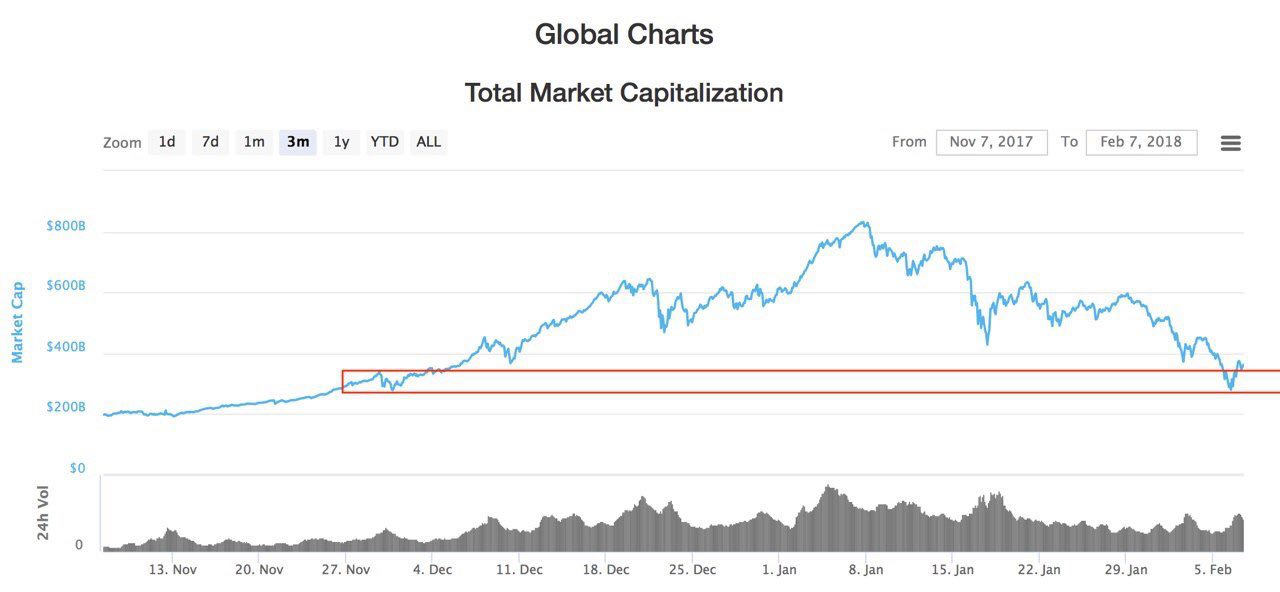Click the Total Market Capitalization title
Image resolution: width=1280 pixels, height=592 pixels.
pos(623,93)
